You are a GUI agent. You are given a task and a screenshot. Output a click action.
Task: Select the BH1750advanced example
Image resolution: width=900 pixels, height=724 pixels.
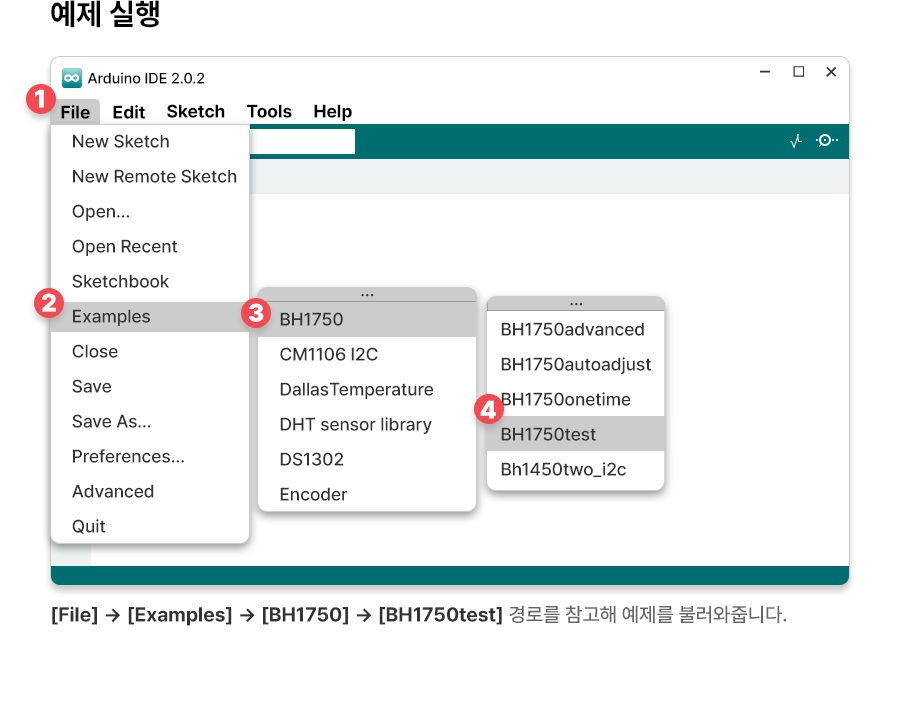click(572, 330)
